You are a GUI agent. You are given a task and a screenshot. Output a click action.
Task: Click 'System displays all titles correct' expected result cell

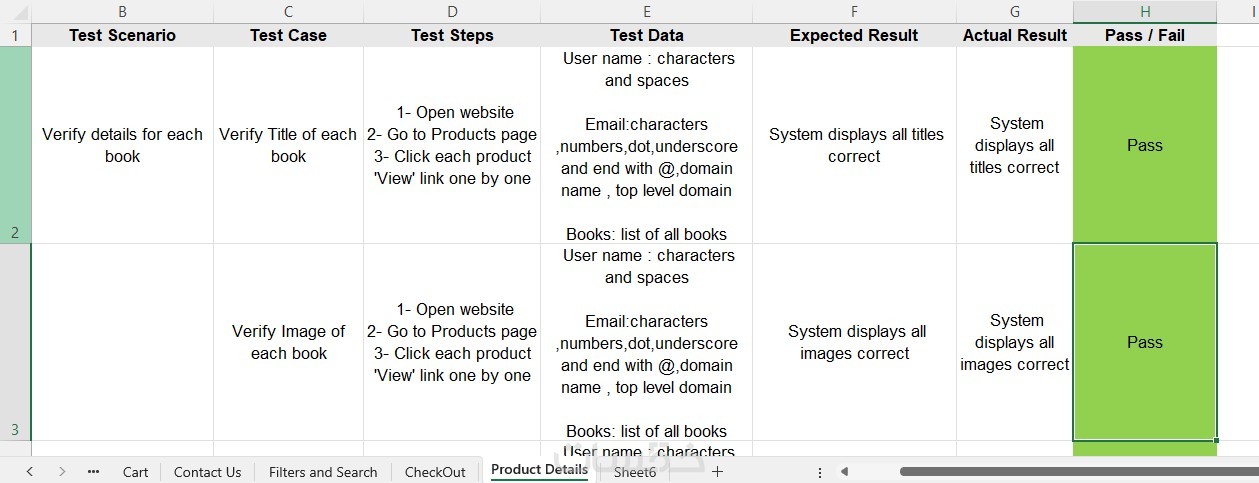(854, 145)
